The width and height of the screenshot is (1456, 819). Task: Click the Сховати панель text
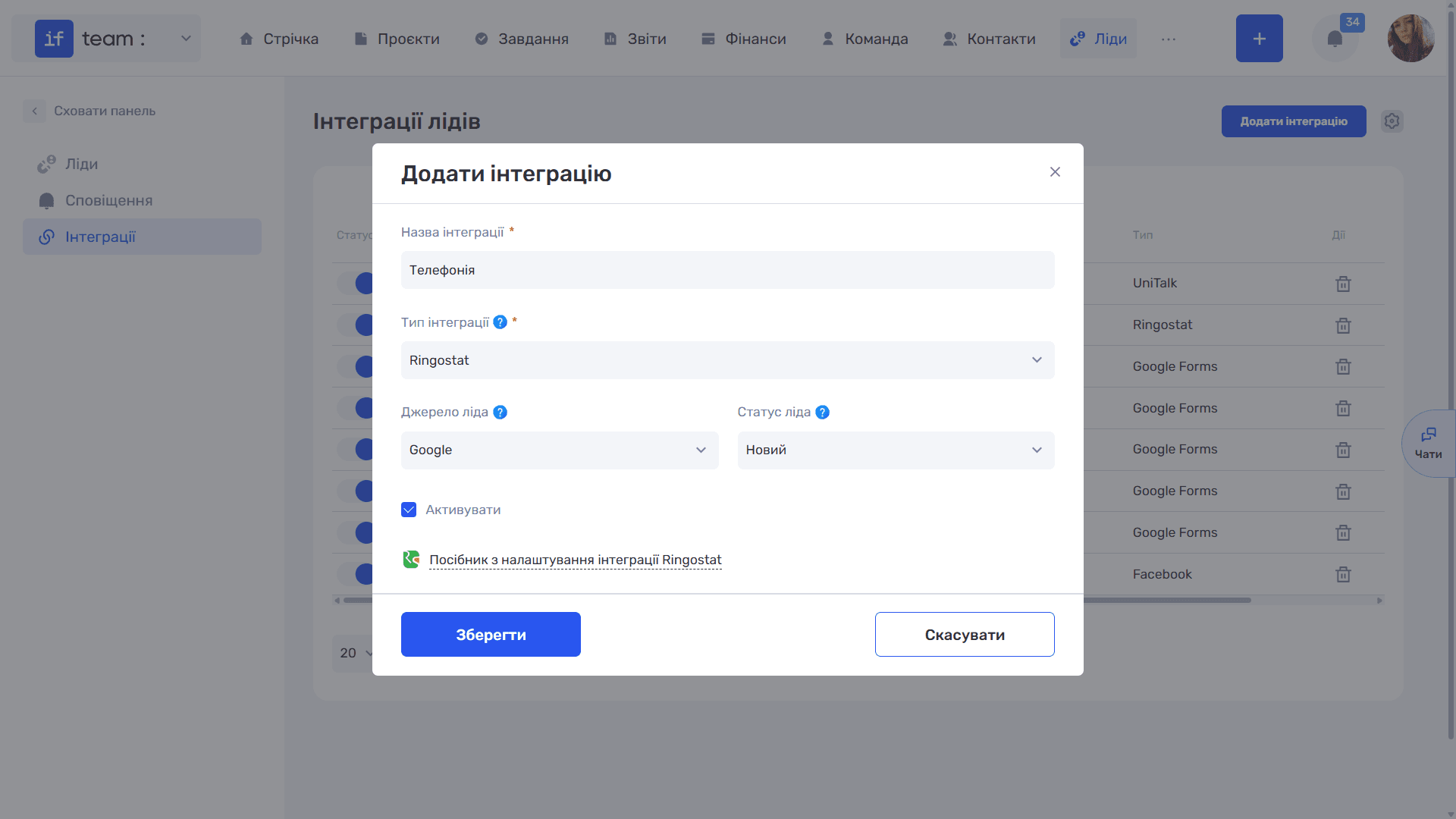[105, 111]
